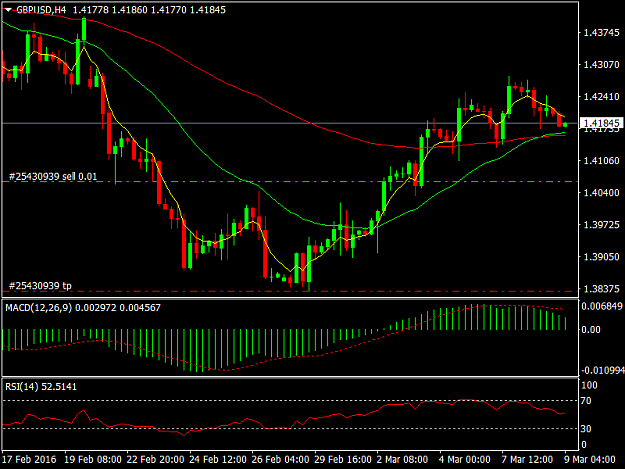The height and width of the screenshot is (469, 625).
Task: Click the MACD zero level label 0.00
Action: (x=591, y=330)
